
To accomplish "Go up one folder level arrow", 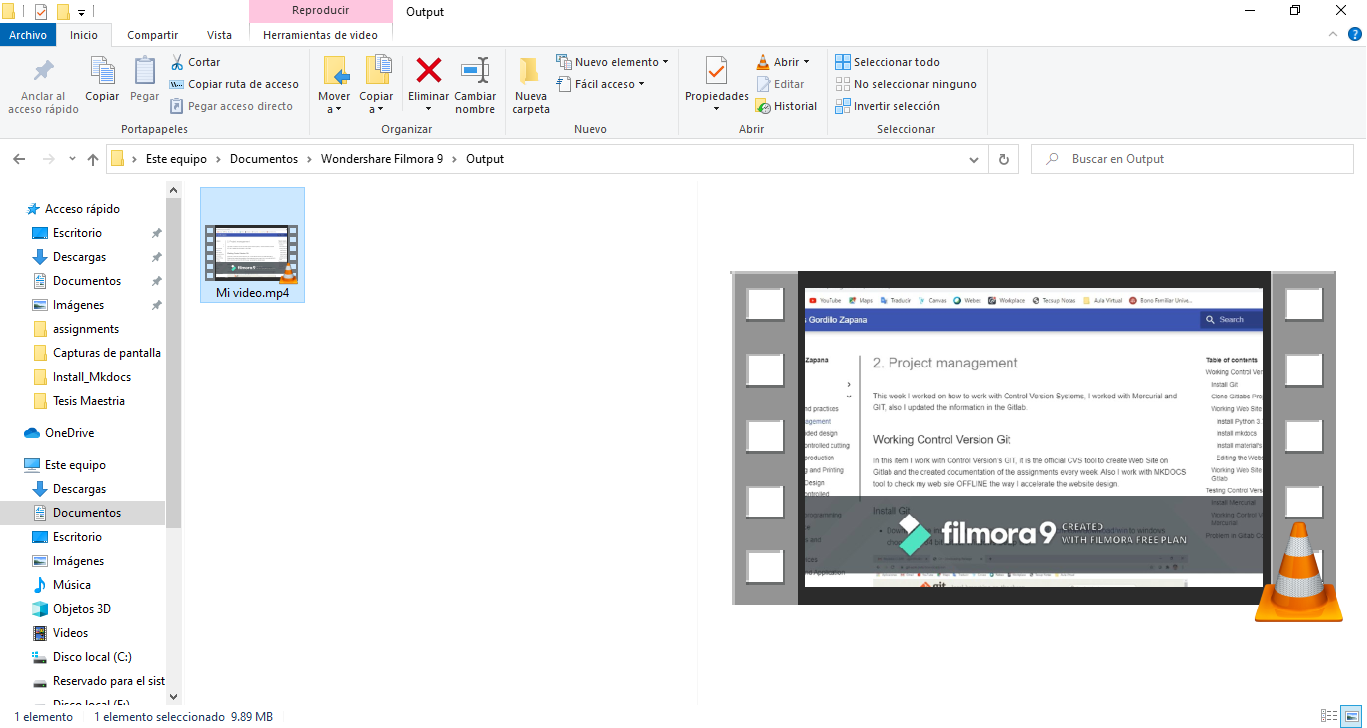I will tap(93, 159).
